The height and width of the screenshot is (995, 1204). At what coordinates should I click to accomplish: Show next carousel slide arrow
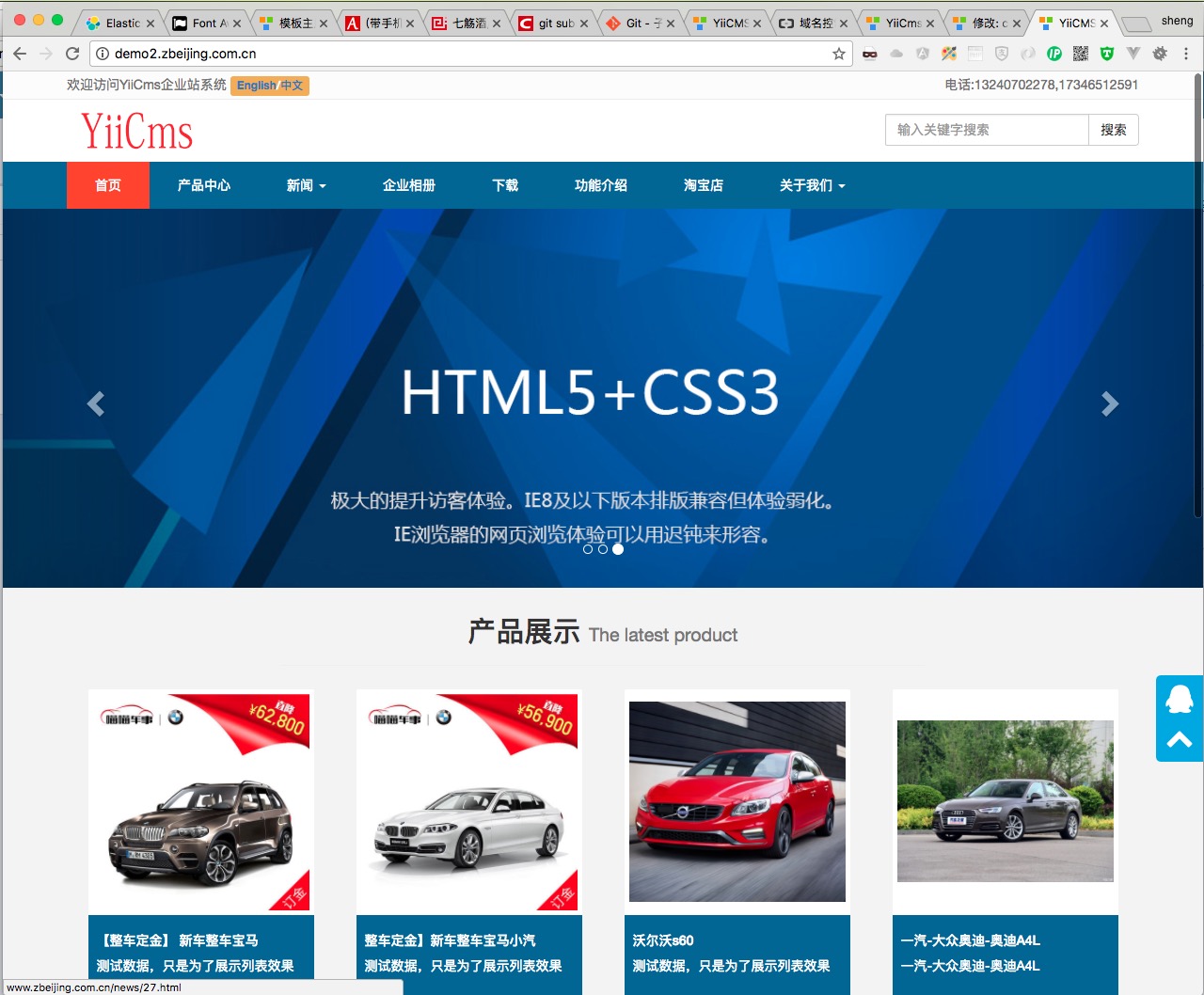point(1110,404)
